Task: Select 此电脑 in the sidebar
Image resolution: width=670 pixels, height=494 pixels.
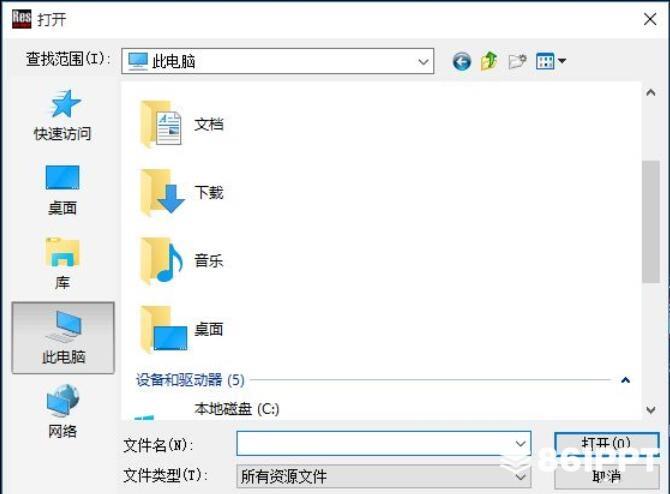Action: (x=63, y=338)
